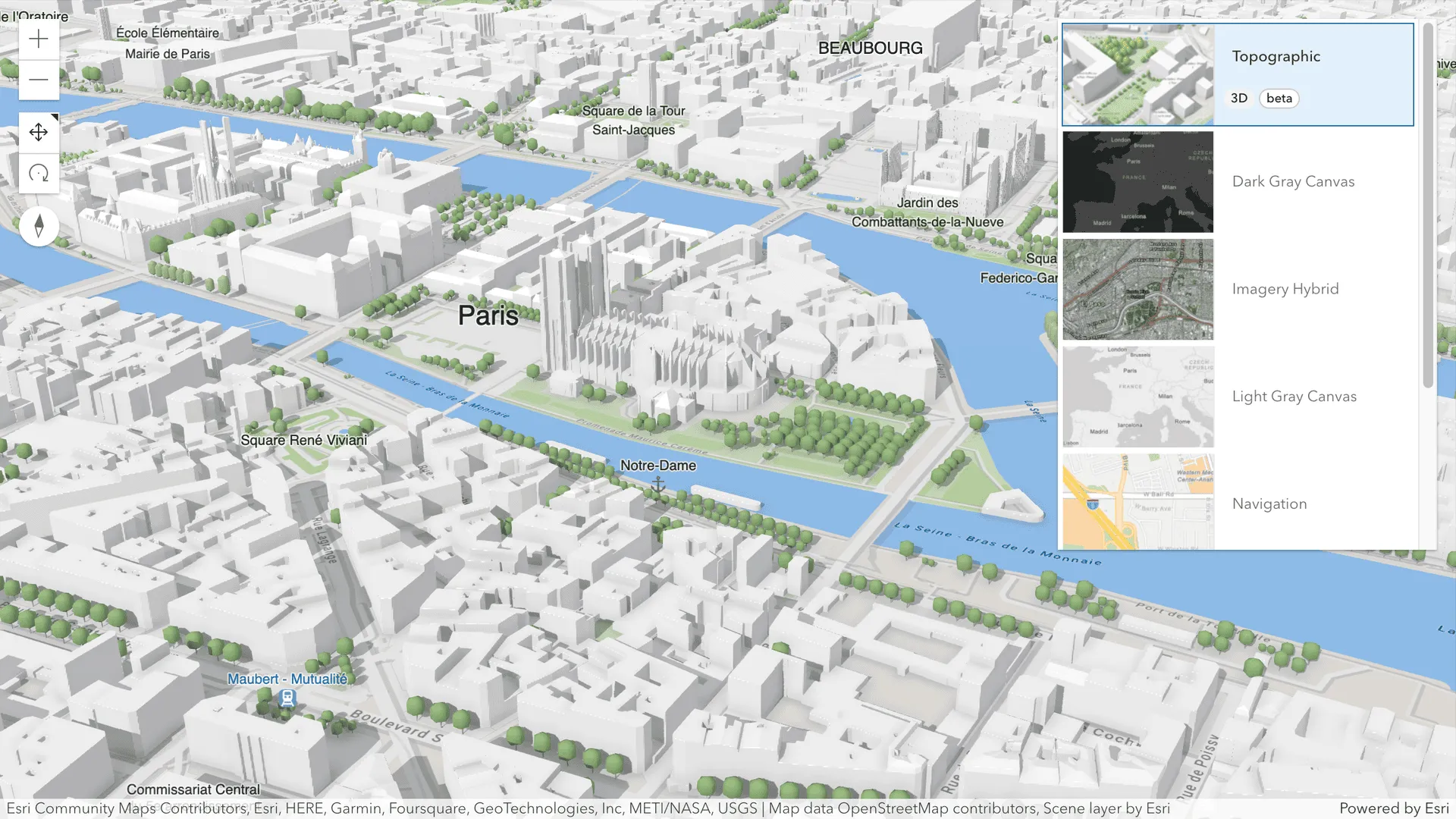Expand pan tool options via corner triangle
The width and height of the screenshot is (1456, 819).
coord(56,116)
